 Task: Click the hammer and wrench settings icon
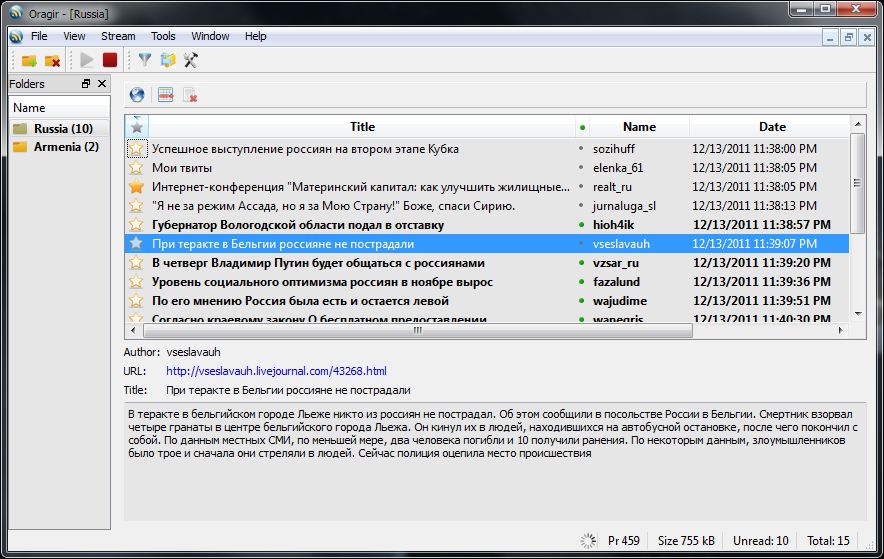(190, 61)
